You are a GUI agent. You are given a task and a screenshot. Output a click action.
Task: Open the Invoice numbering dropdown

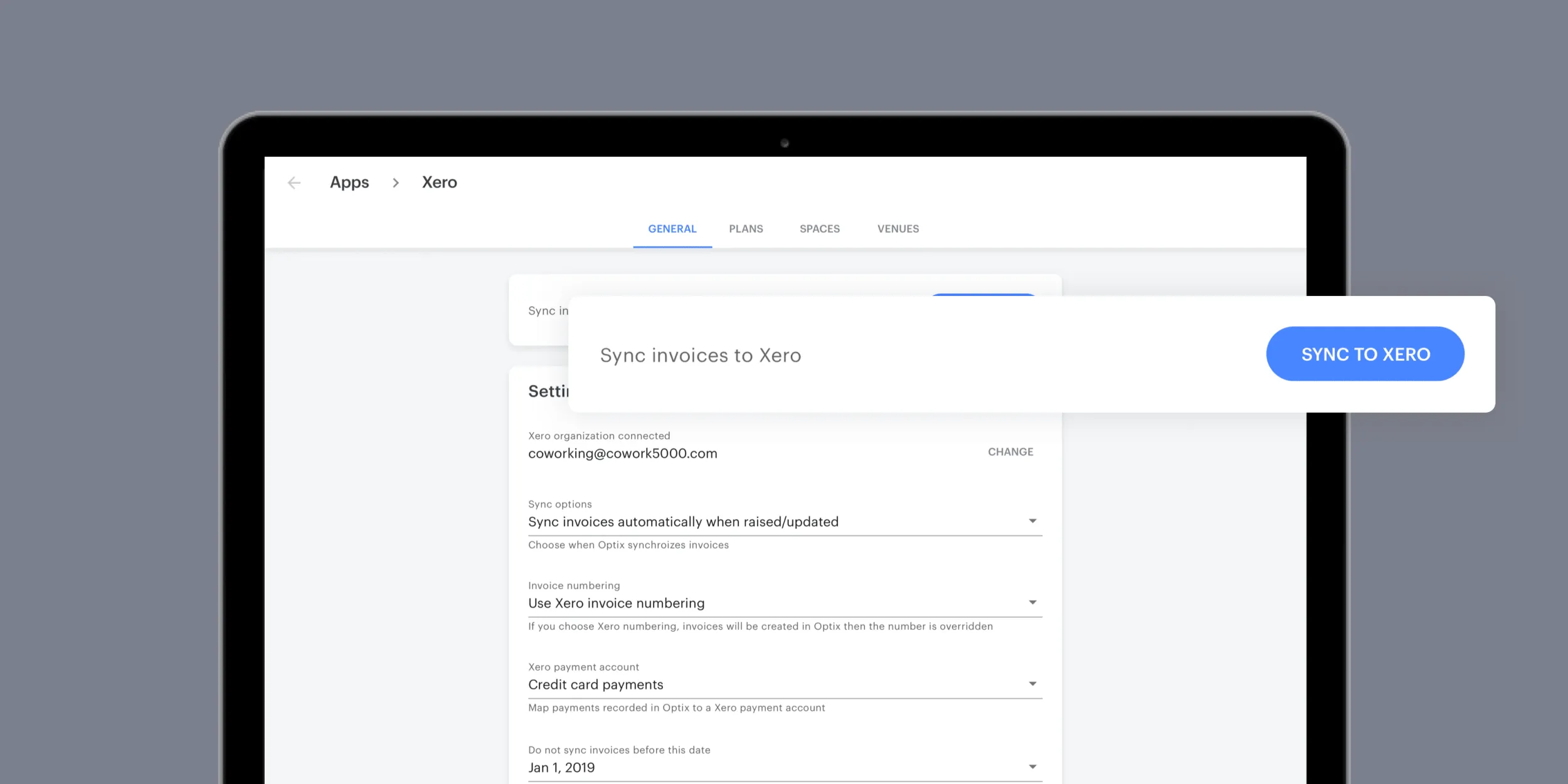coord(785,603)
